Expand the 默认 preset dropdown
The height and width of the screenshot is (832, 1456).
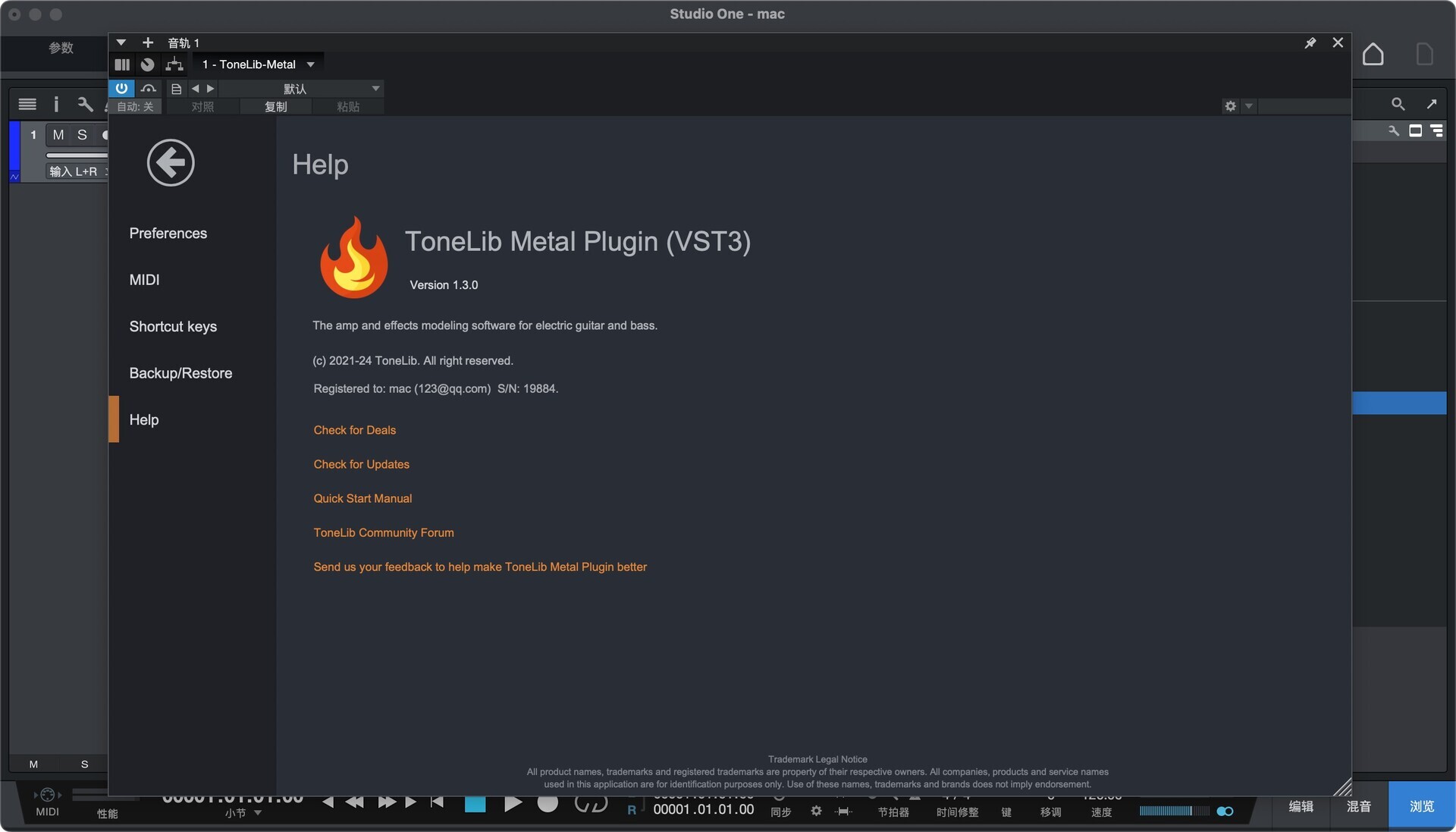click(301, 89)
